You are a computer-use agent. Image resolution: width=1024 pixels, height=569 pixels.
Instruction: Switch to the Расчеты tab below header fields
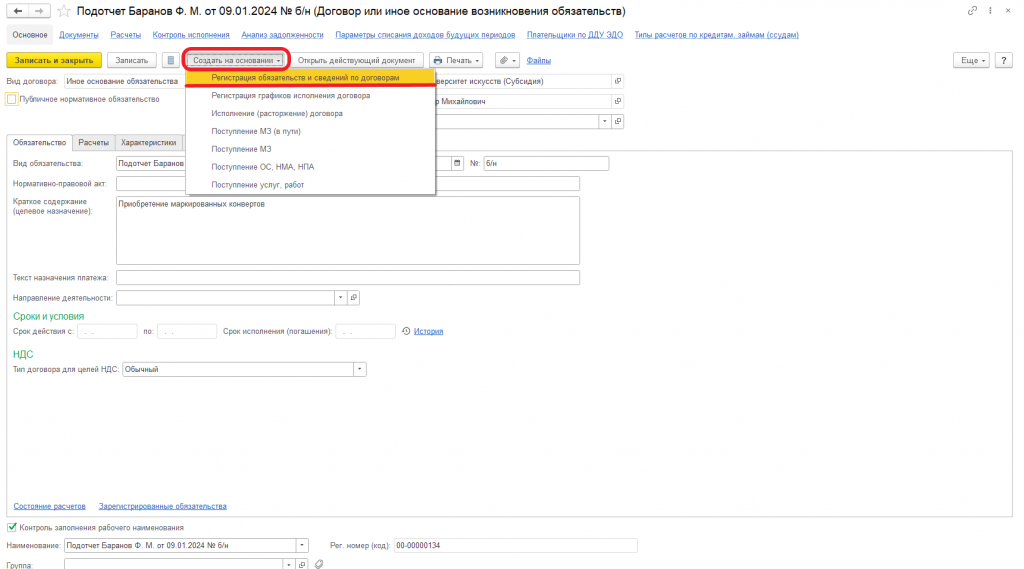(x=93, y=142)
